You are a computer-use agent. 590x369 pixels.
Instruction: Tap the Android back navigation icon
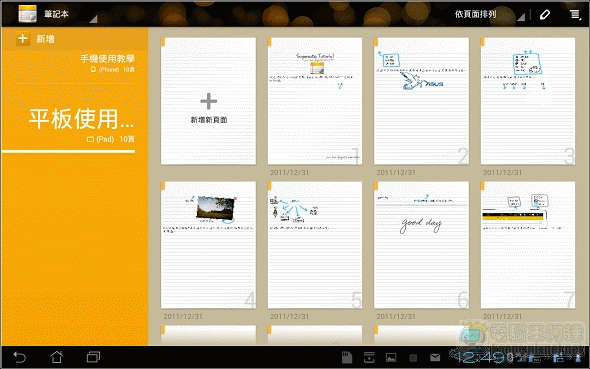(x=20, y=357)
